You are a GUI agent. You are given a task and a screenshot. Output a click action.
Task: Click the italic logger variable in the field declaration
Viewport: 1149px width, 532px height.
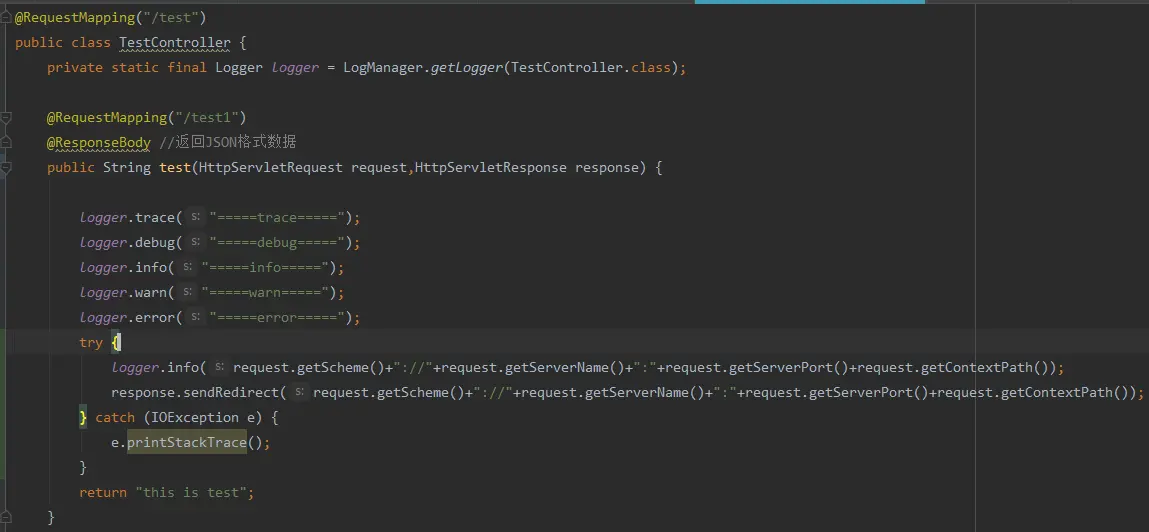point(295,67)
